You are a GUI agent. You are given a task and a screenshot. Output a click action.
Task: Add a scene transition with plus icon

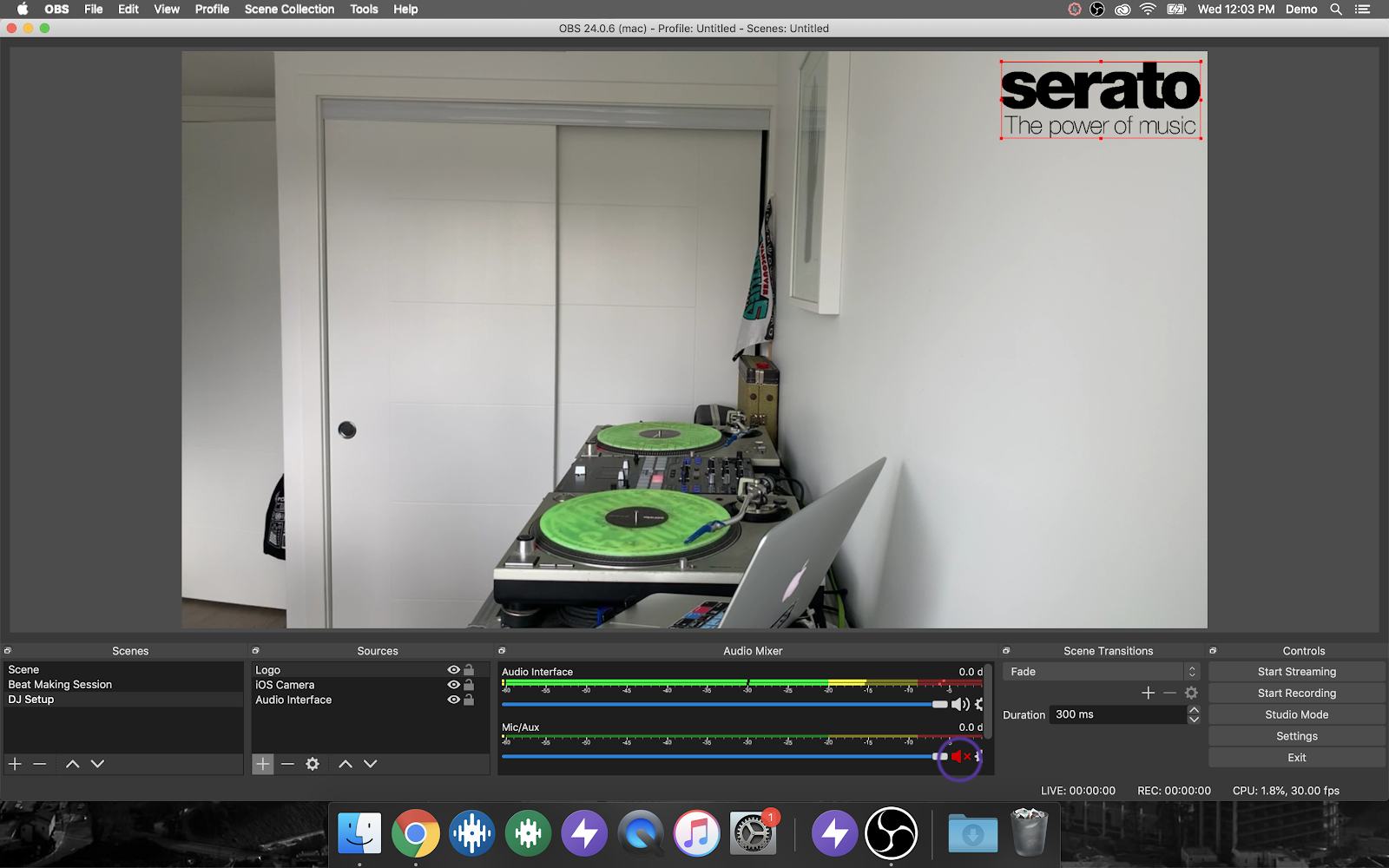[1149, 693]
